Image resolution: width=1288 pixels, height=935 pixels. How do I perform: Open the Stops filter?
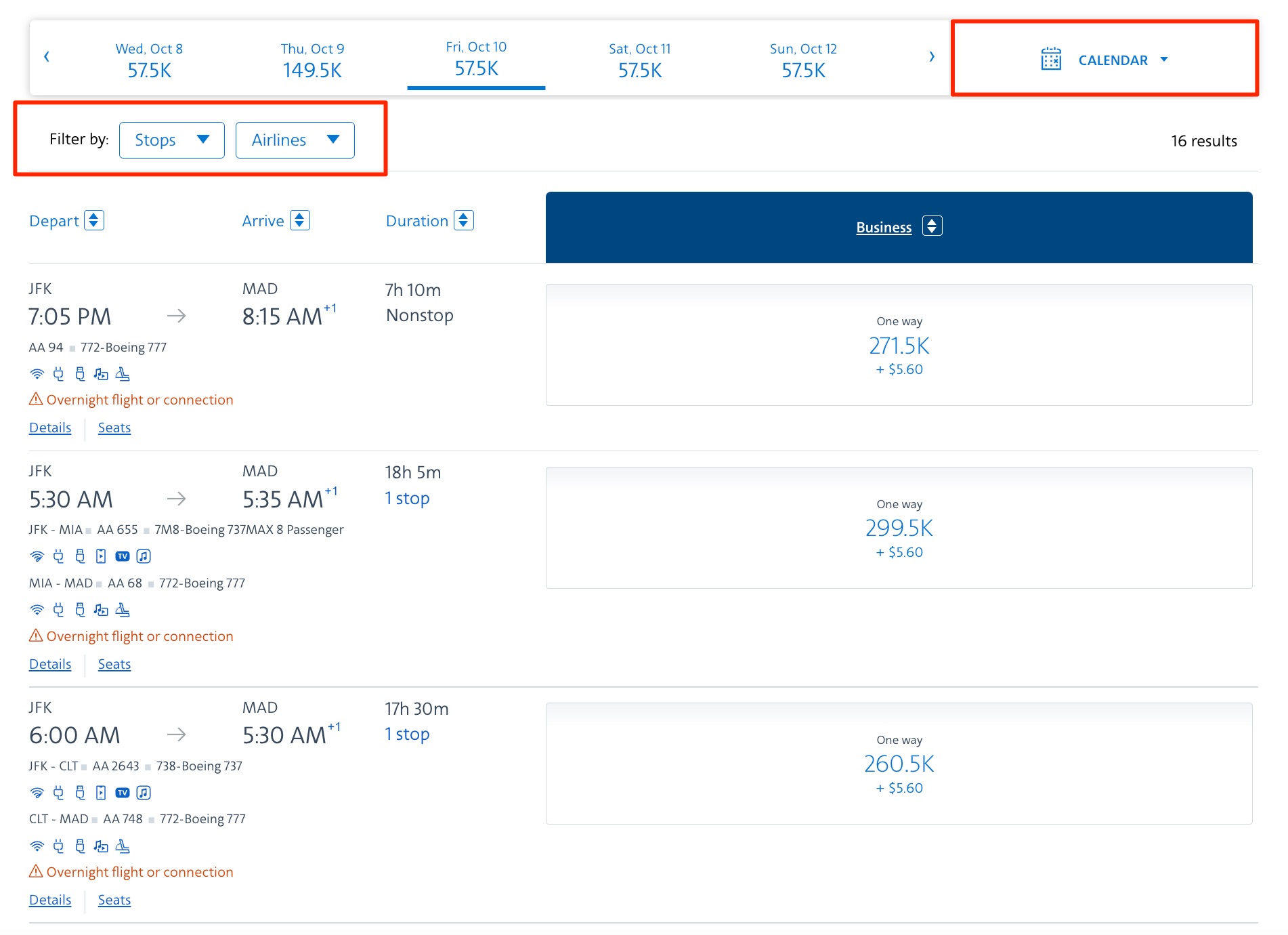[x=171, y=140]
